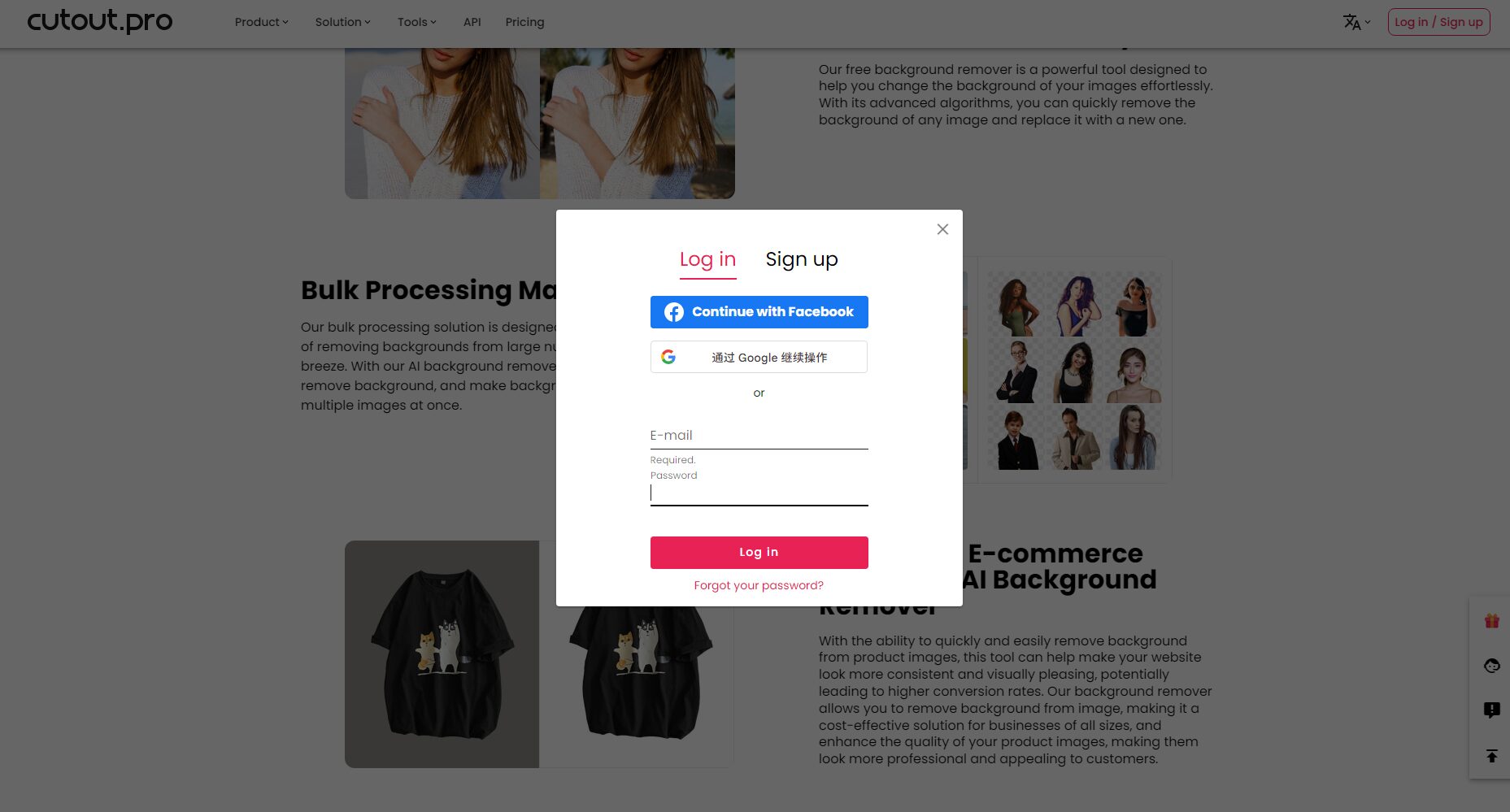Select the Log in tab
Screen dimensions: 1510x812
(707, 260)
